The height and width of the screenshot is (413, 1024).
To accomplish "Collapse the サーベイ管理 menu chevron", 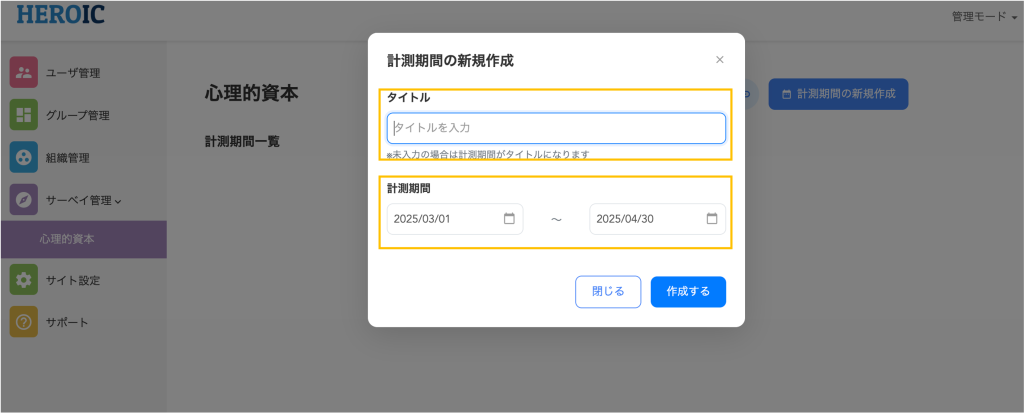I will click(x=118, y=201).
